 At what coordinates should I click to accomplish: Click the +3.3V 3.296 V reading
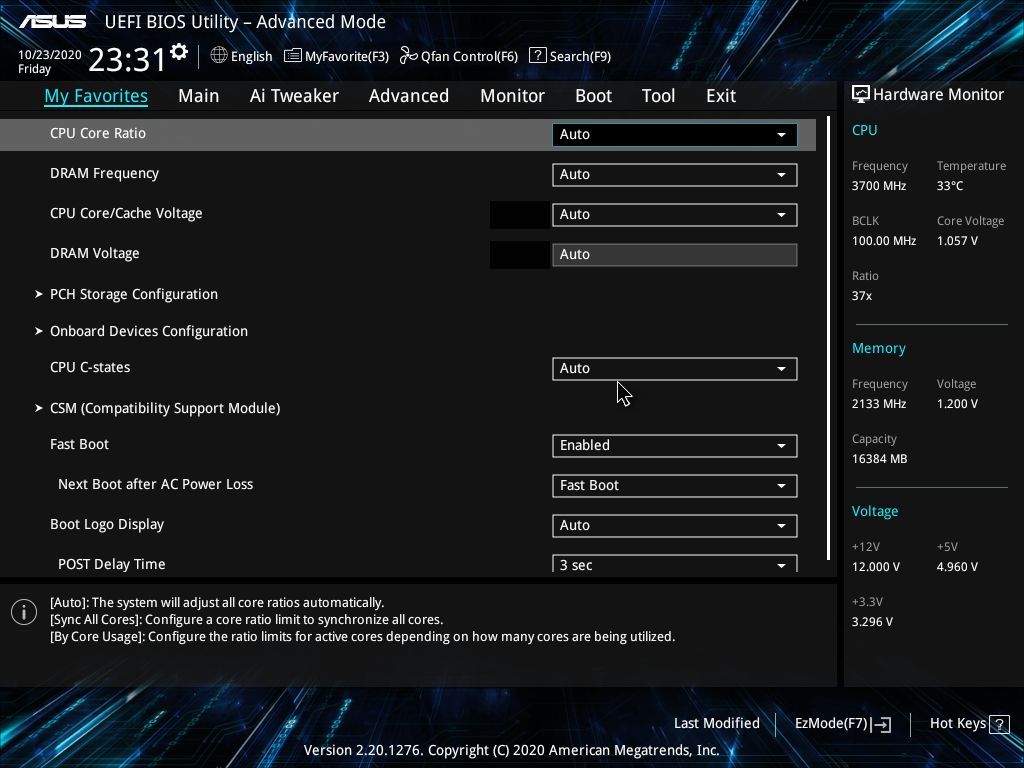[x=872, y=622]
